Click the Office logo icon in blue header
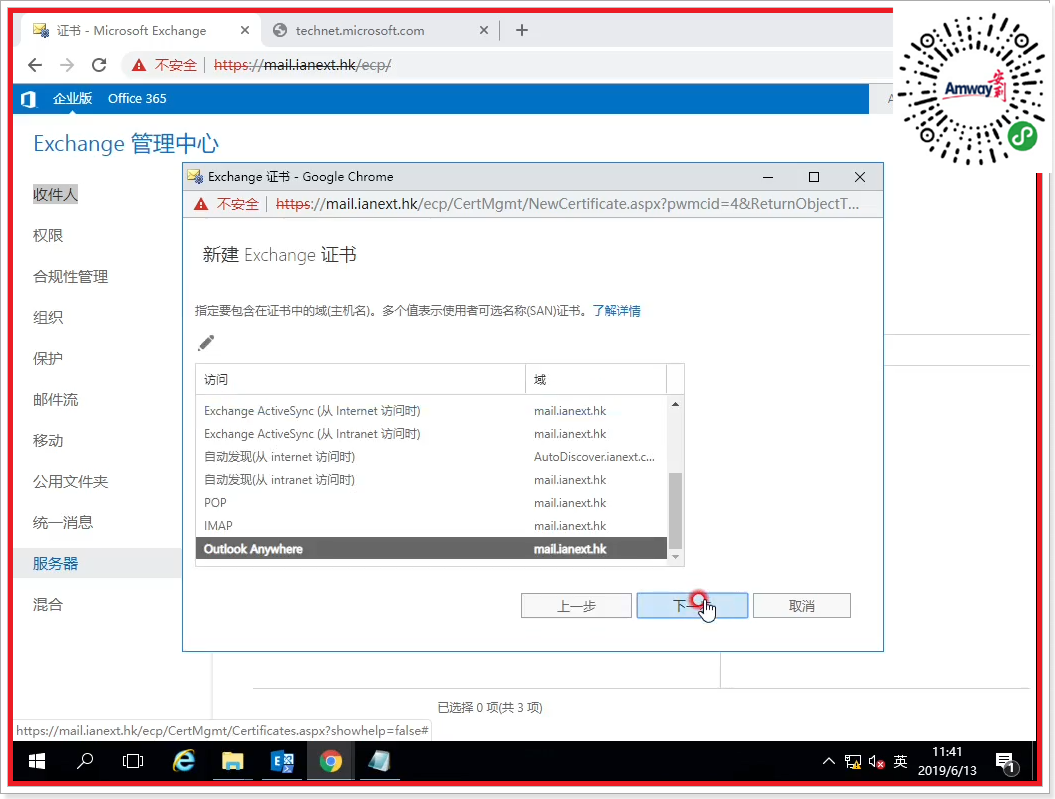The width and height of the screenshot is (1055, 799). (x=28, y=99)
